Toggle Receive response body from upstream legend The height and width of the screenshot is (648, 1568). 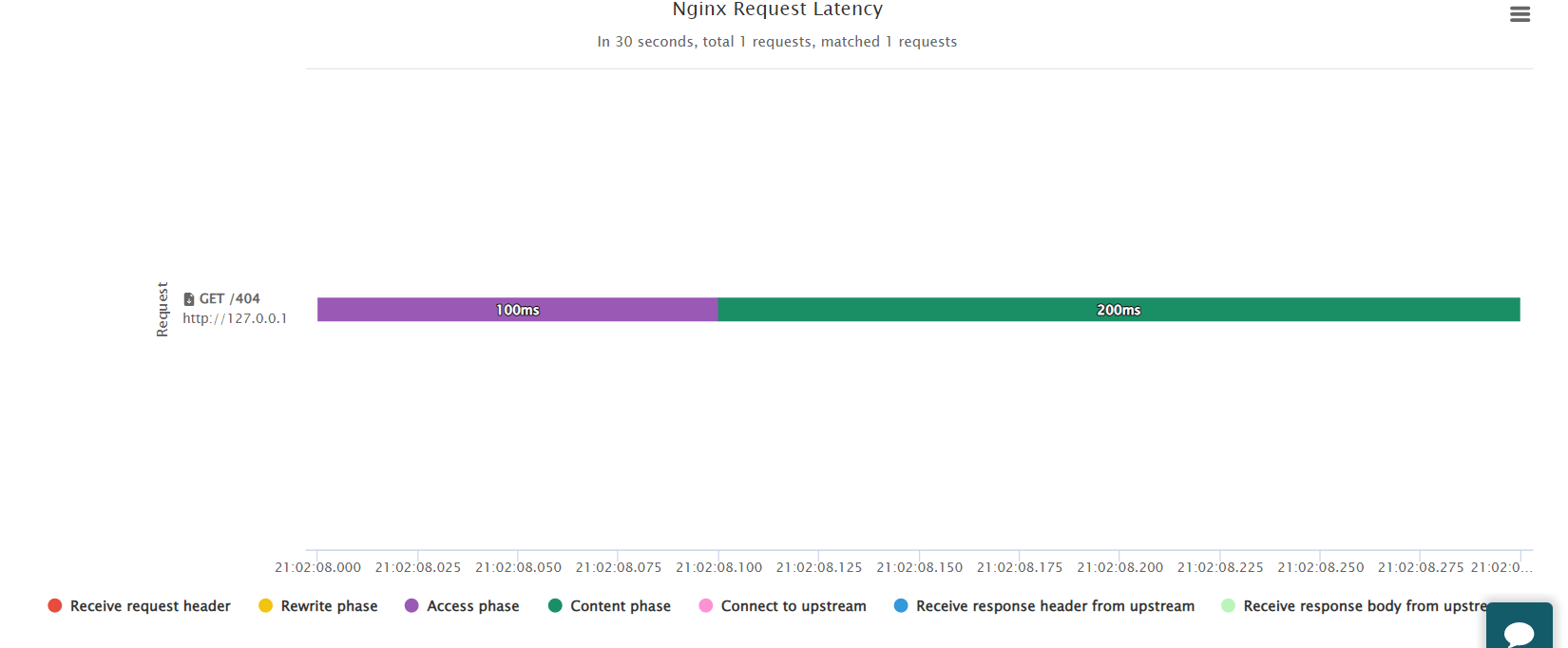click(x=1354, y=606)
